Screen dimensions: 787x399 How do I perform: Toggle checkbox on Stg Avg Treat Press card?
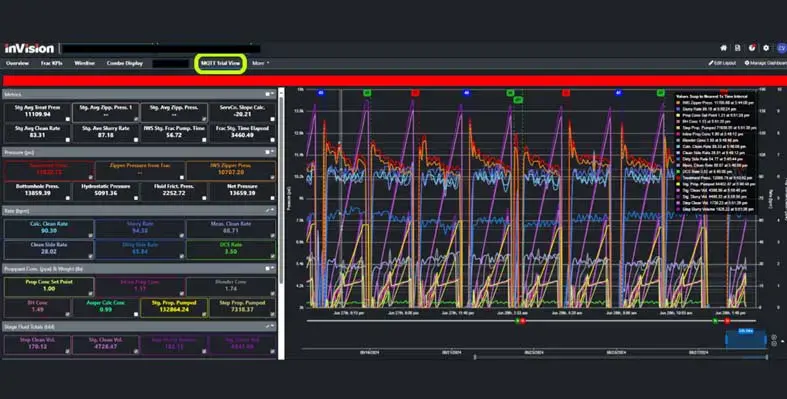68,119
